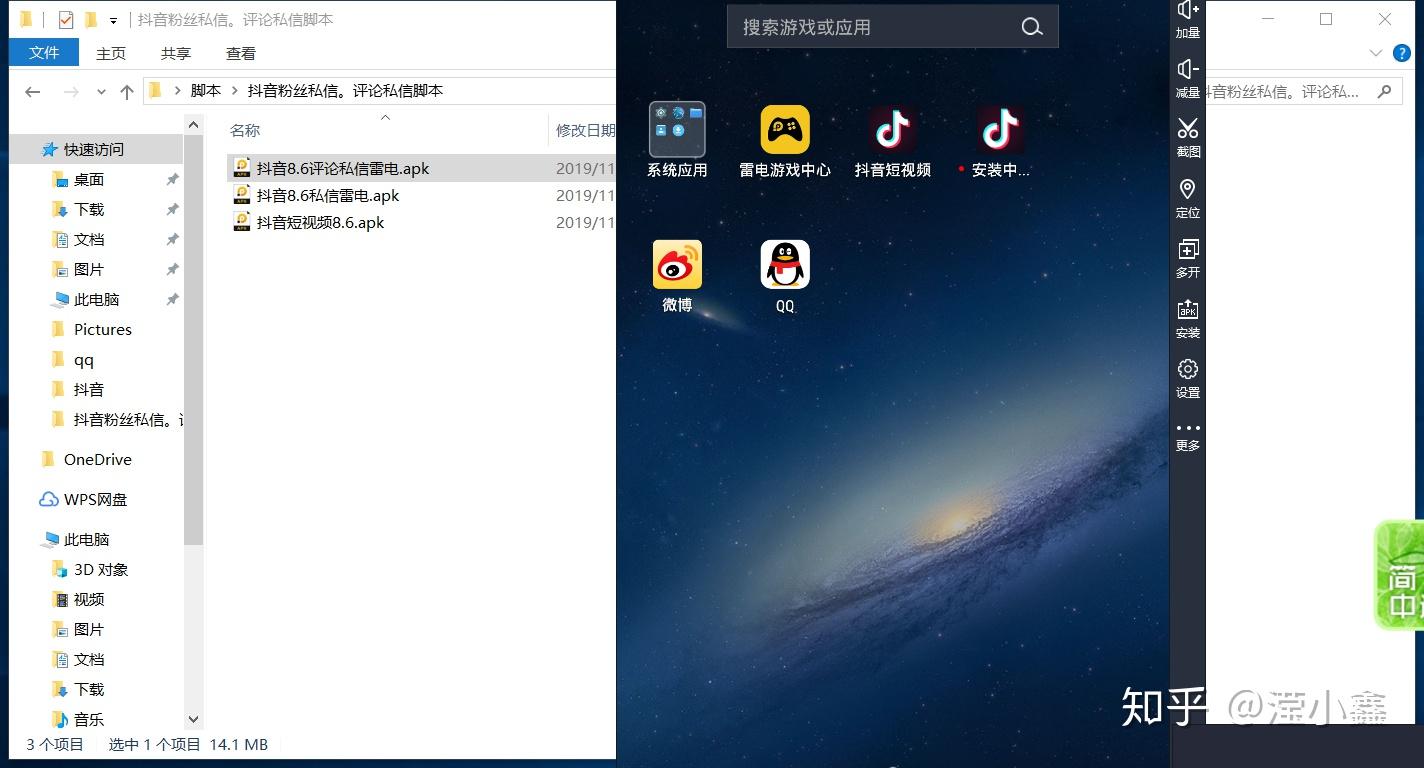Open the recent locations dropdown arrow
This screenshot has height=768, width=1424.
[101, 91]
